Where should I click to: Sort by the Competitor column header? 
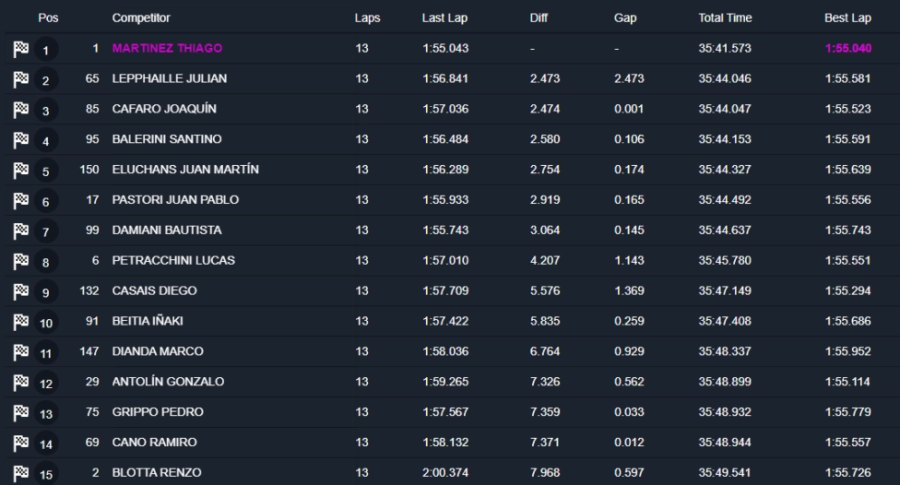tap(141, 18)
